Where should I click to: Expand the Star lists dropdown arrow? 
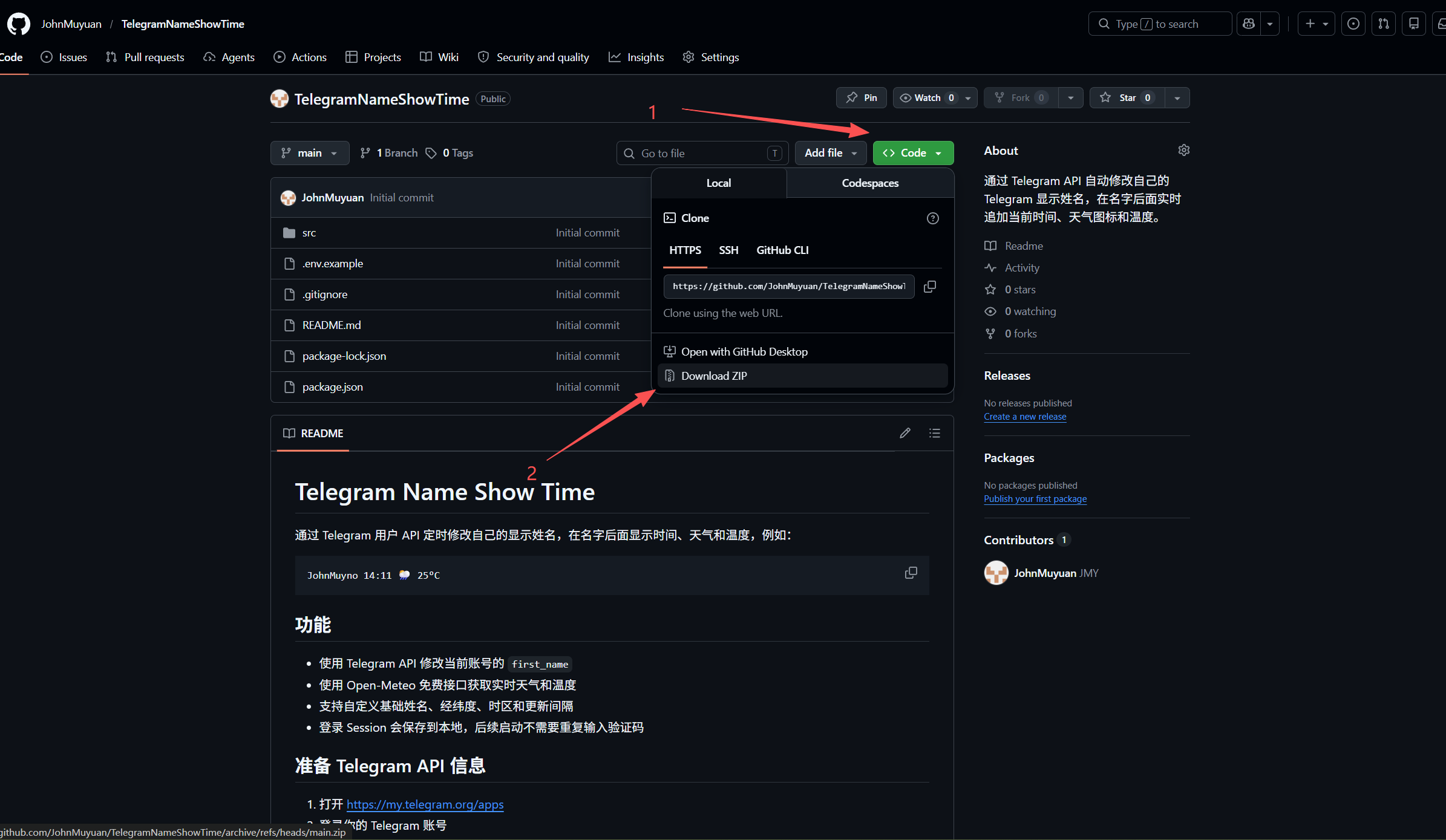tap(1177, 98)
